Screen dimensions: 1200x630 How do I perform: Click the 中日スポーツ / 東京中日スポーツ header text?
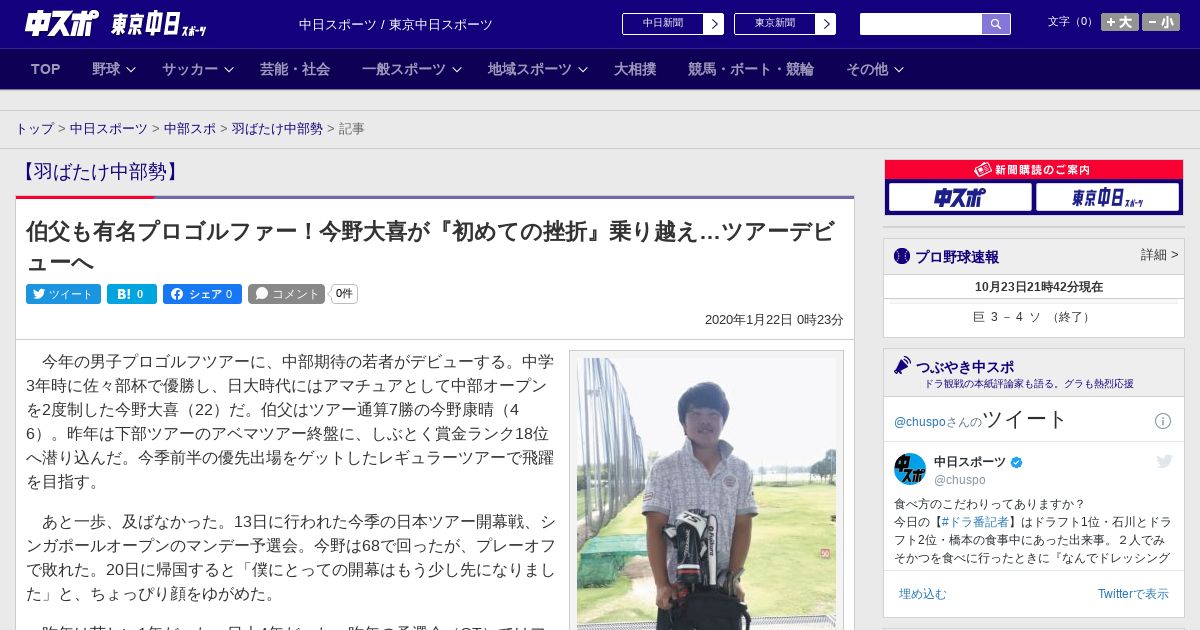tap(396, 24)
